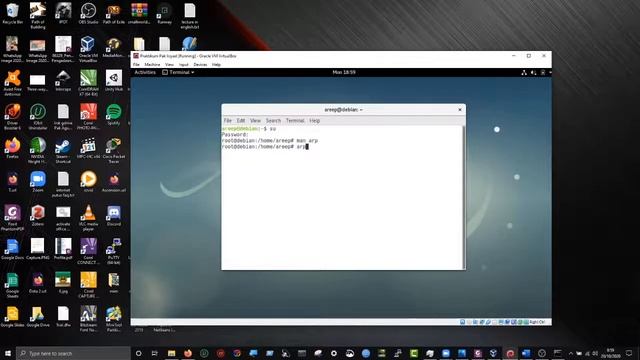Open VirtualBox View menu
This screenshot has height=360, width=640.
pos(169,64)
